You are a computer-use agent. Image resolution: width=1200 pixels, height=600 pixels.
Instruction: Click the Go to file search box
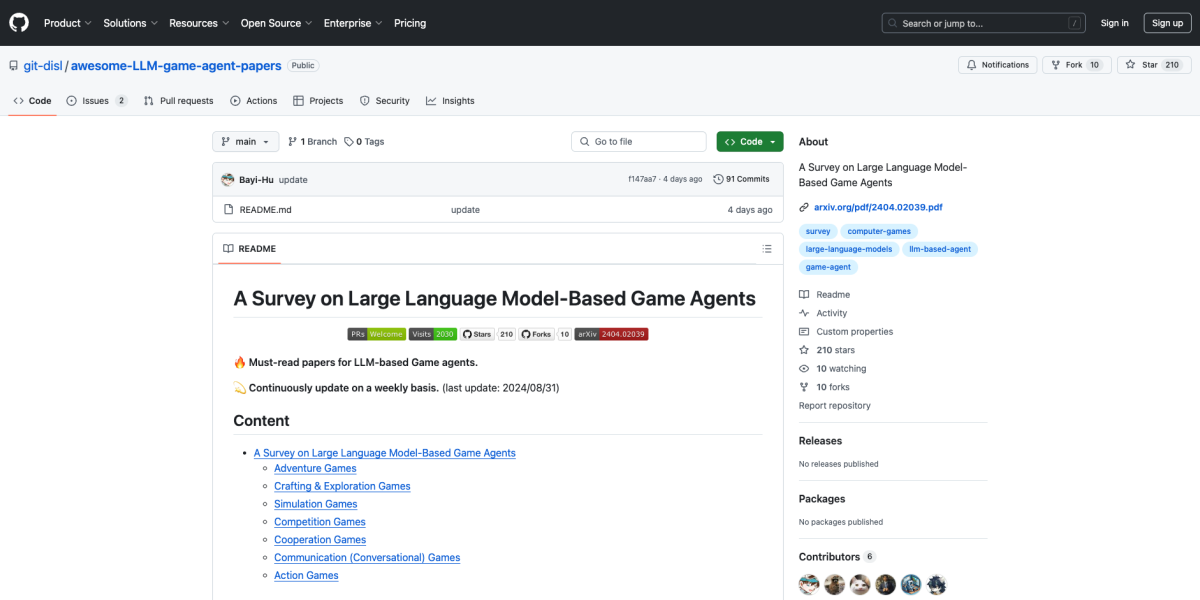638,141
